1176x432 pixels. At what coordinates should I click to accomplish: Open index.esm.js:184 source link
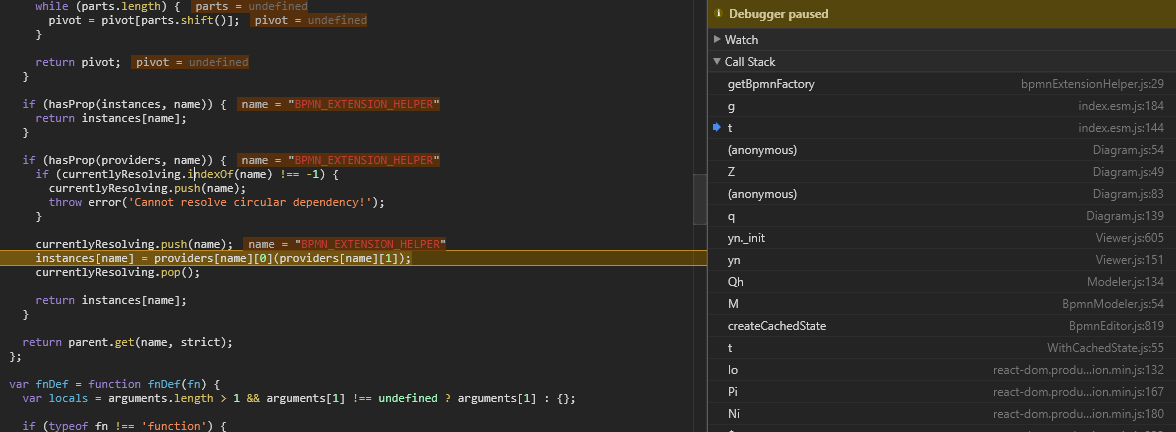(x=1121, y=106)
